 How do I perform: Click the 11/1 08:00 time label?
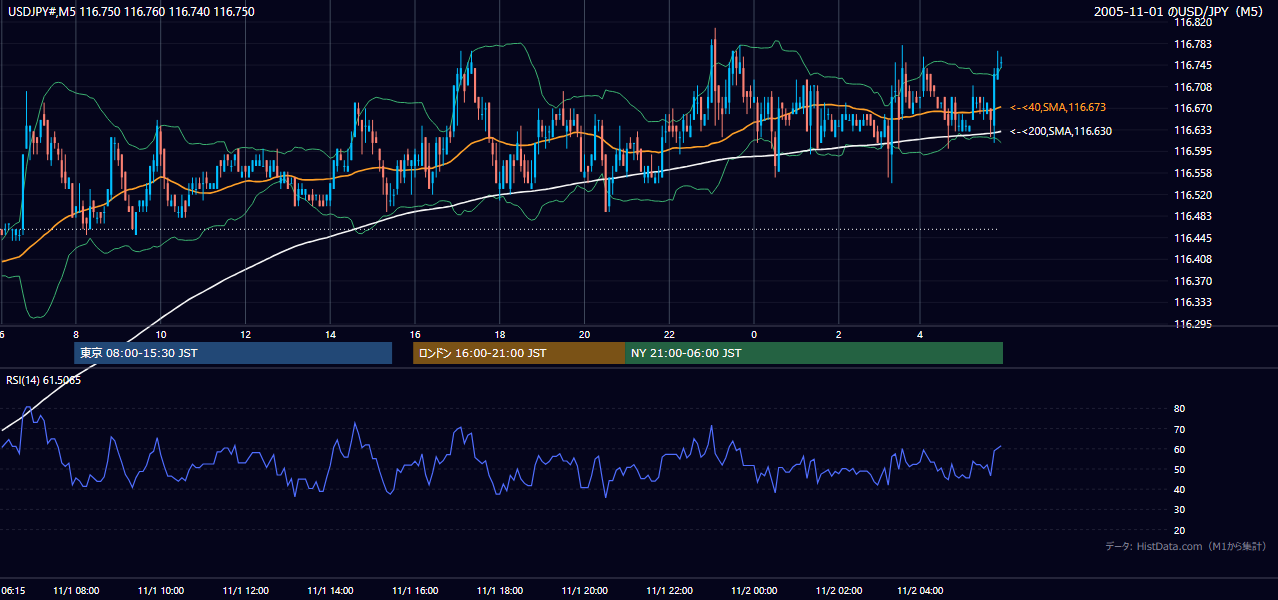(x=76, y=591)
